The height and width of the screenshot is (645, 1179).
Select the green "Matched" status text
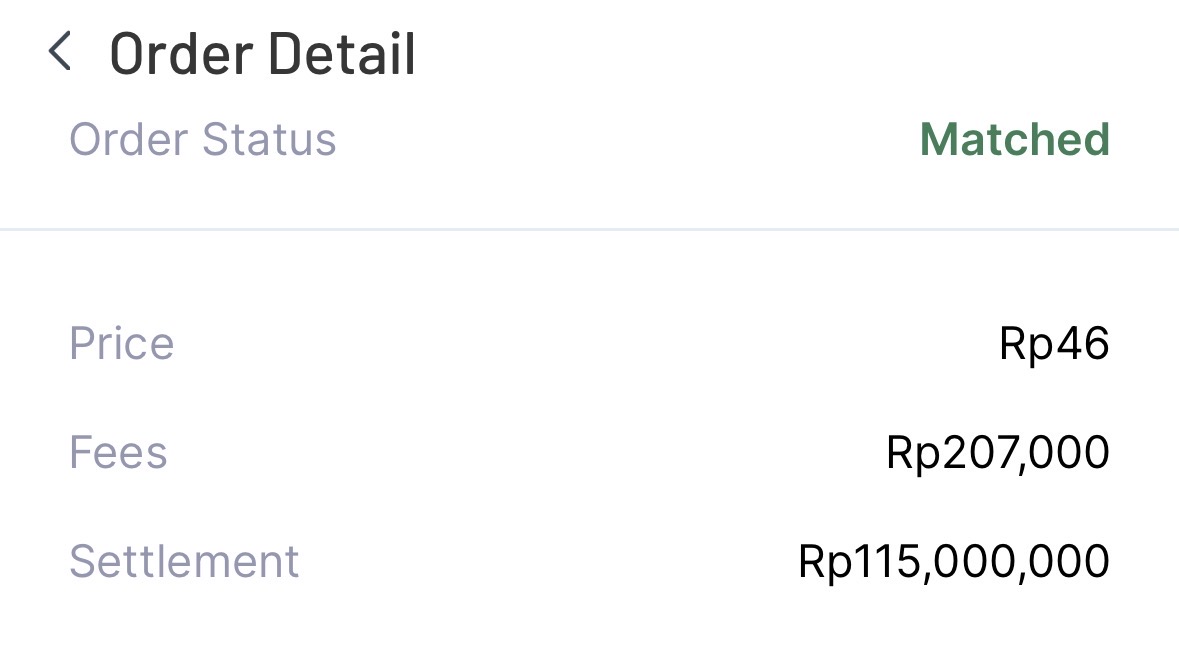click(1014, 139)
